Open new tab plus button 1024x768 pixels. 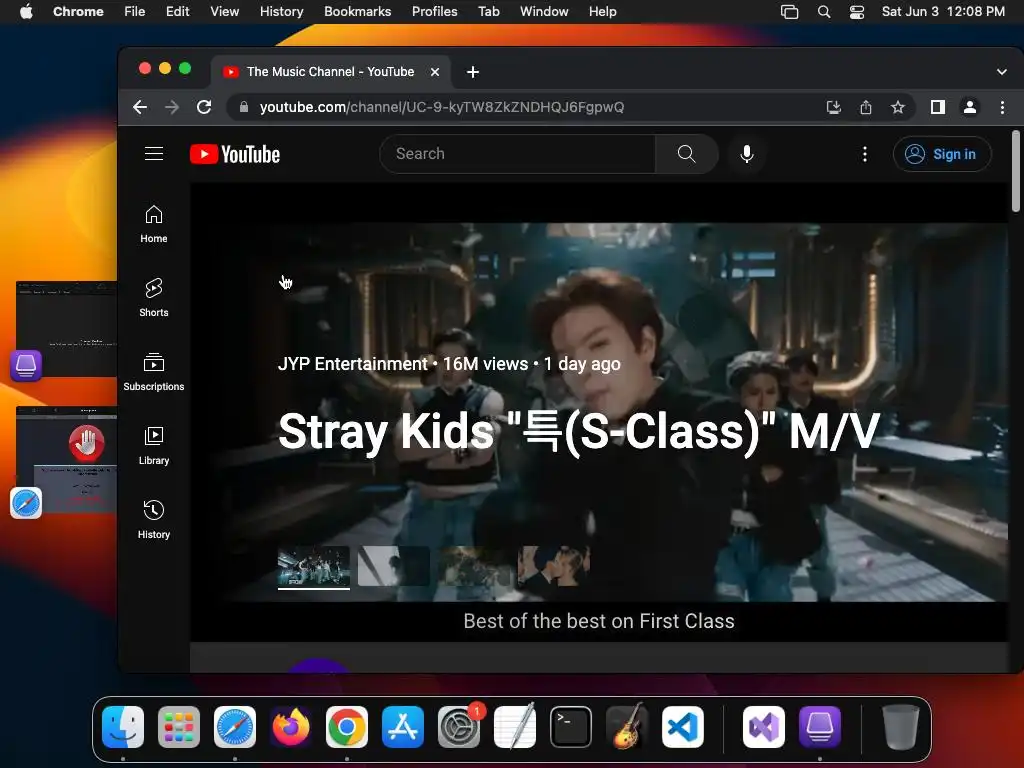pyautogui.click(x=473, y=72)
